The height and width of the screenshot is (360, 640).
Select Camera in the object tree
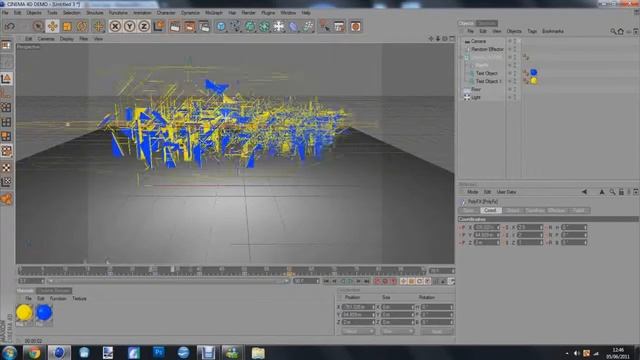coord(478,41)
